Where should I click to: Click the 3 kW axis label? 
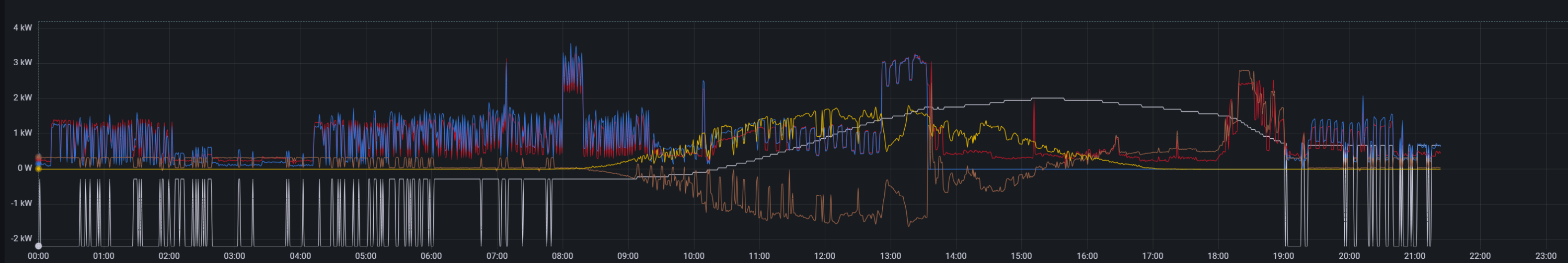(x=22, y=63)
